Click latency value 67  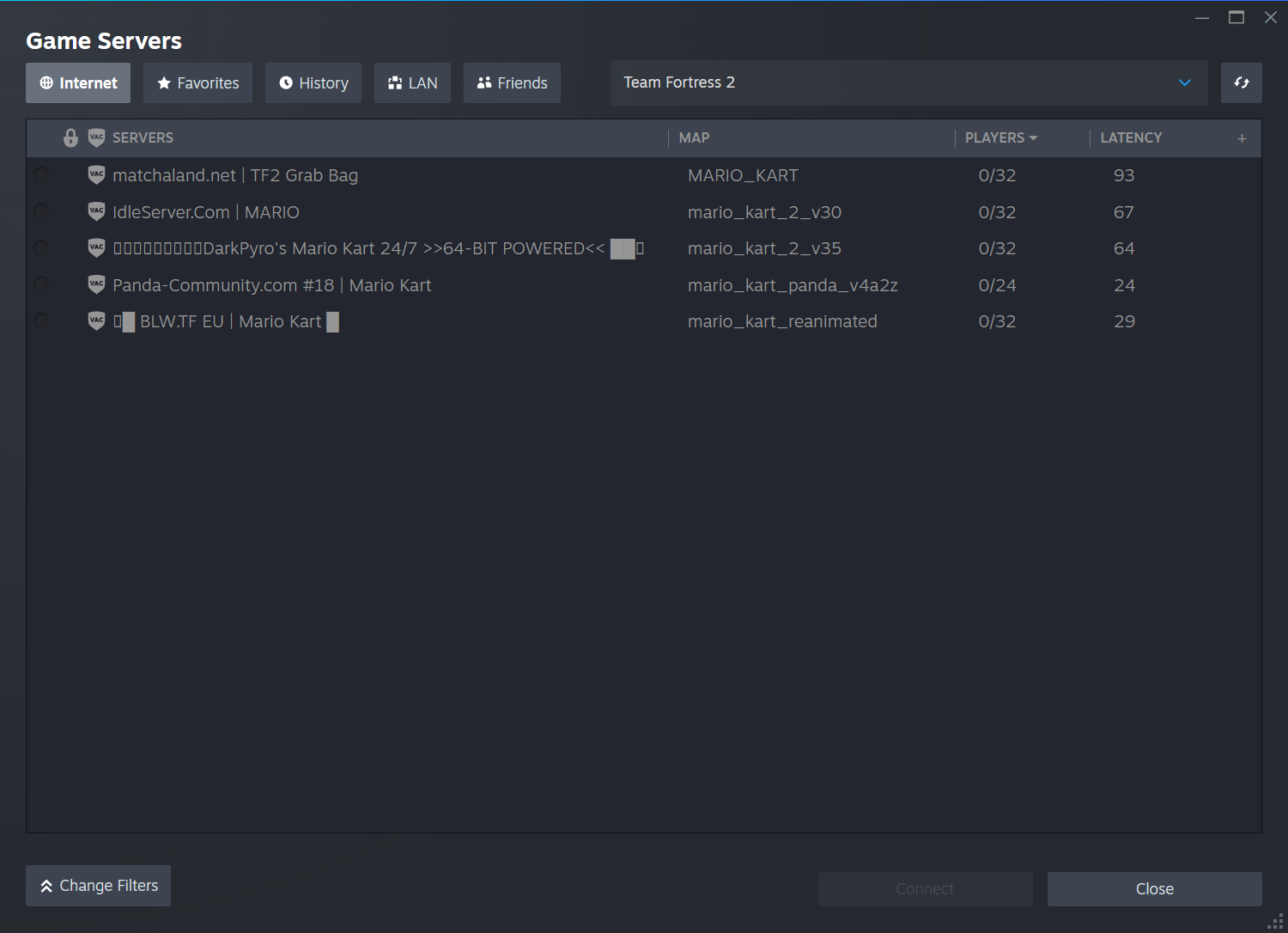point(1124,212)
